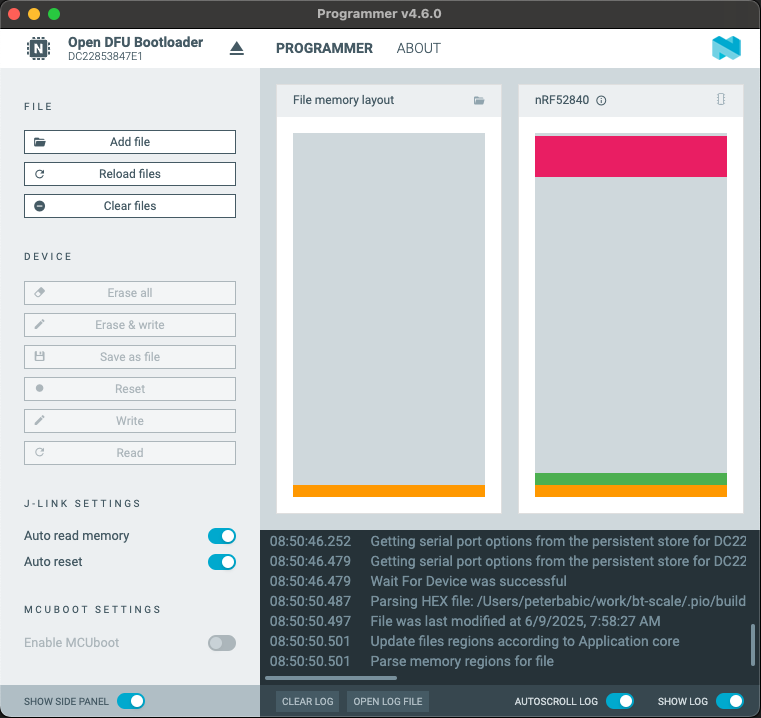Select orange region in nRF52840 memory layout
761x718 pixels.
coord(631,491)
